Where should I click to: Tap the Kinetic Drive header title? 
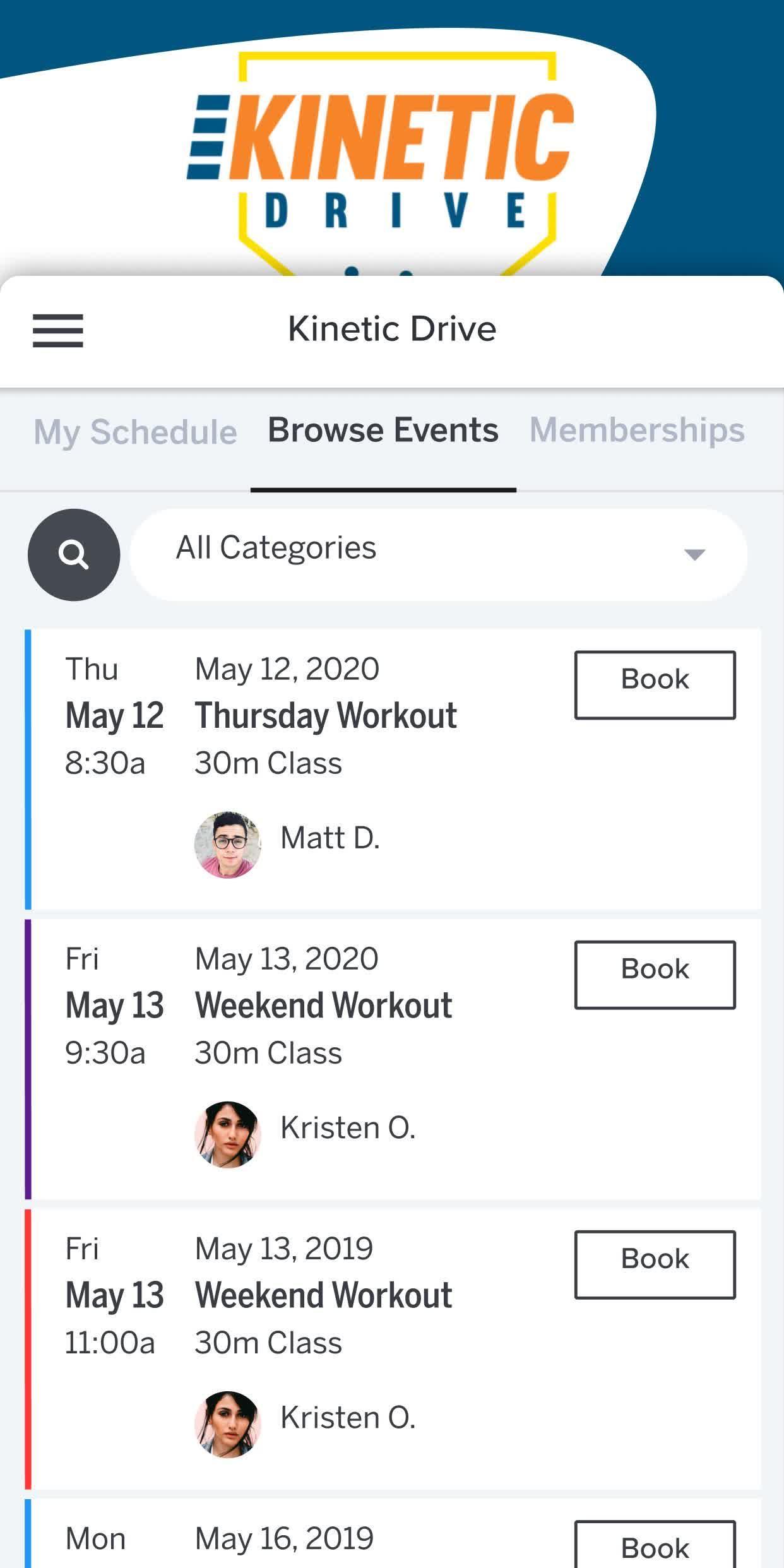point(392,329)
